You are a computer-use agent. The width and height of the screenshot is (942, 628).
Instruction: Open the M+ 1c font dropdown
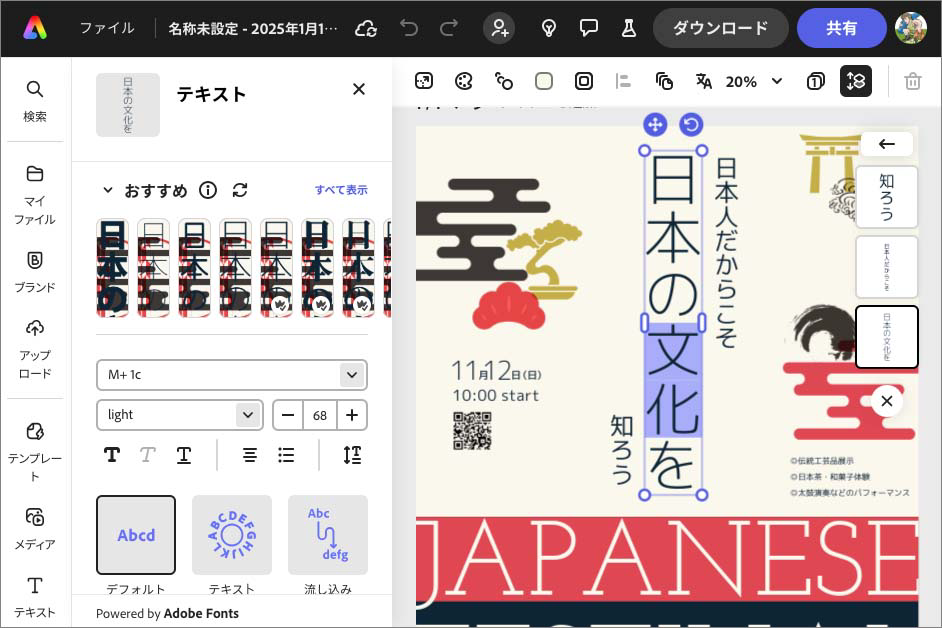point(231,375)
